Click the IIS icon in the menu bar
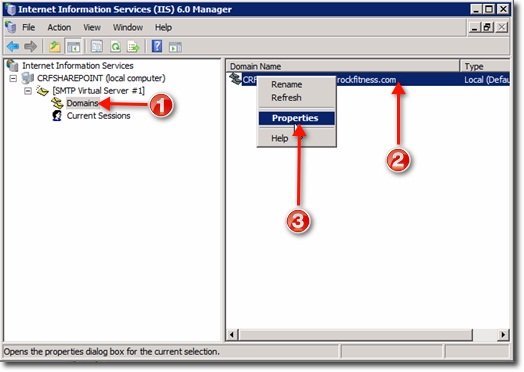Image resolution: width=524 pixels, height=372 pixels. [x=11, y=27]
